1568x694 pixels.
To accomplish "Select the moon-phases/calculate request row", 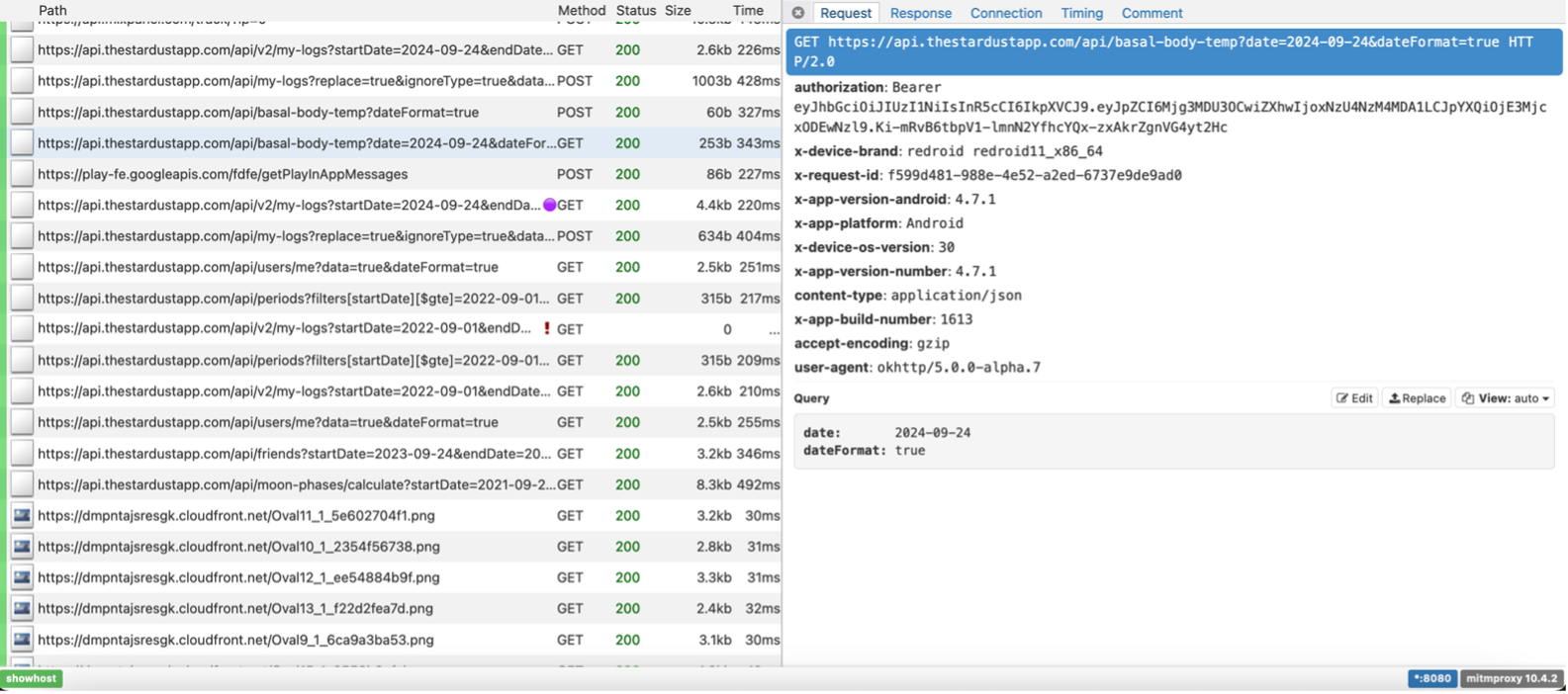I will (x=296, y=484).
